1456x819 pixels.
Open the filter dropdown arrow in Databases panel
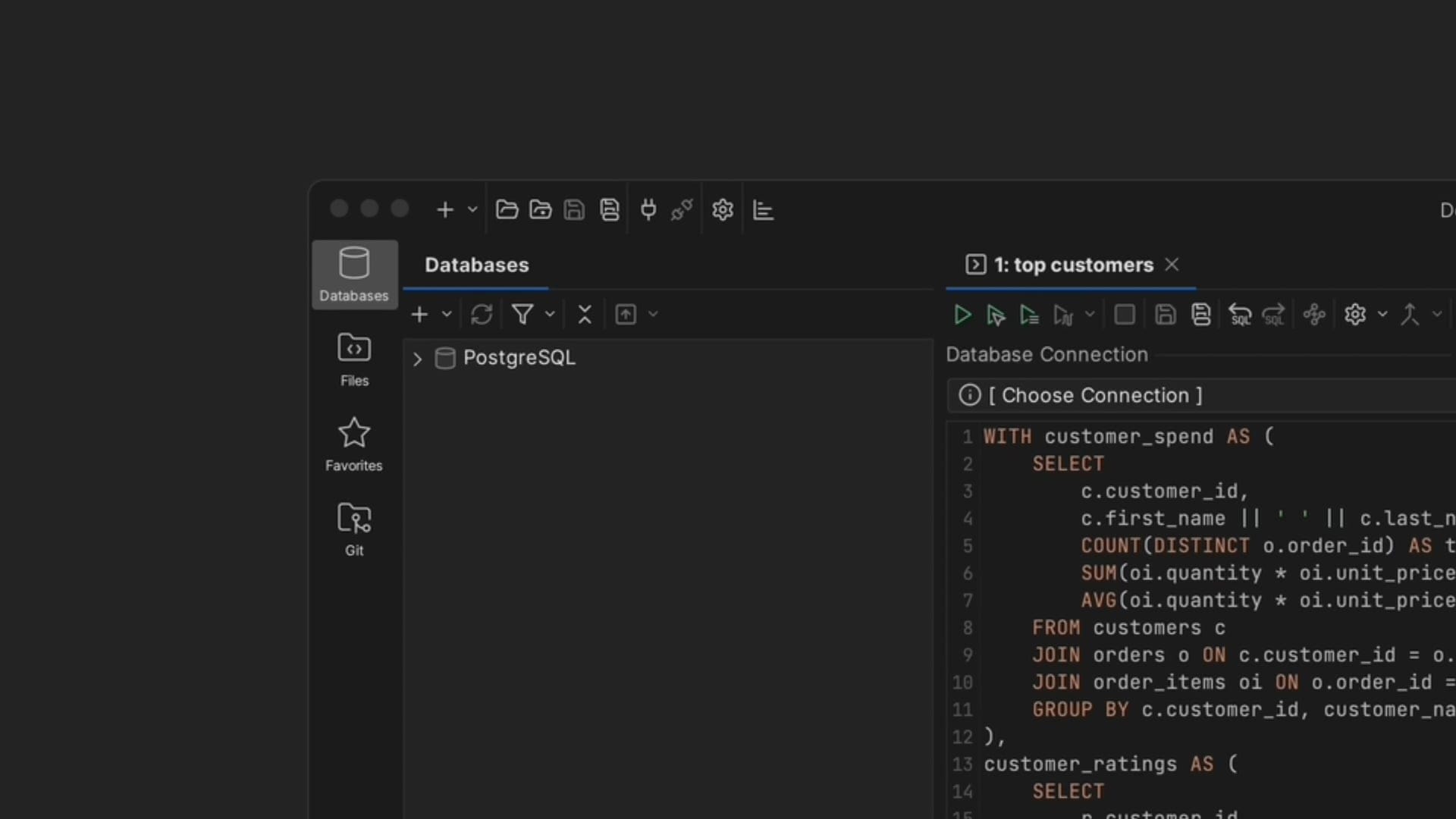point(550,315)
